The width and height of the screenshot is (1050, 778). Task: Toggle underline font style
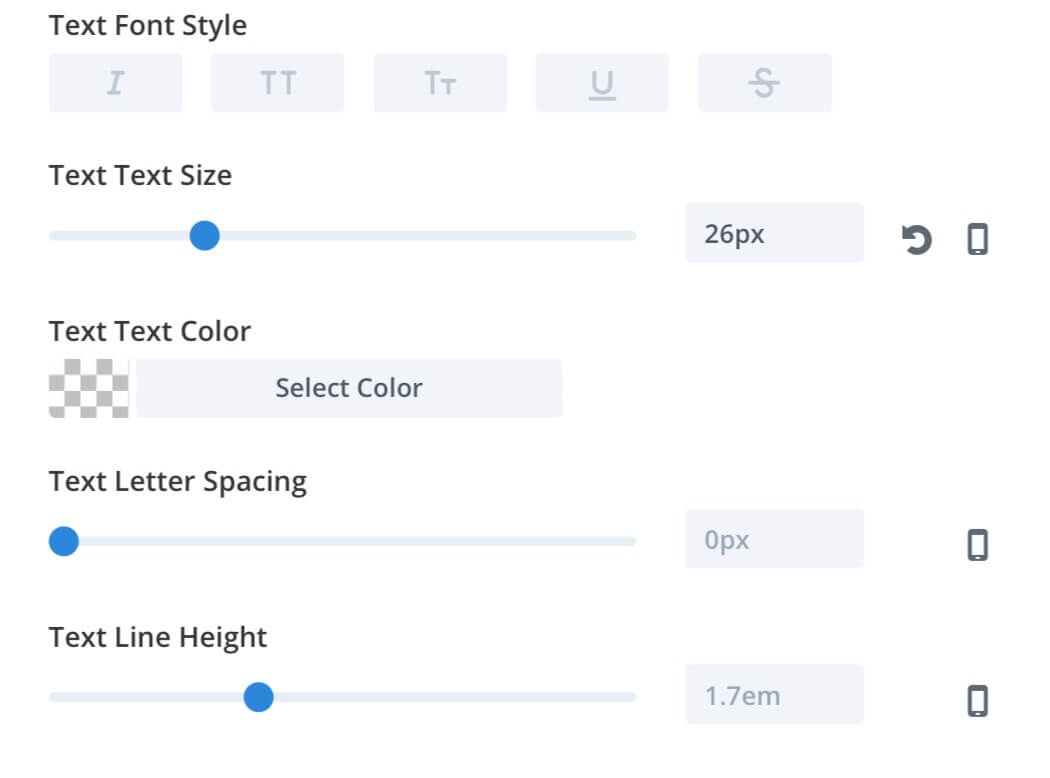tap(602, 83)
